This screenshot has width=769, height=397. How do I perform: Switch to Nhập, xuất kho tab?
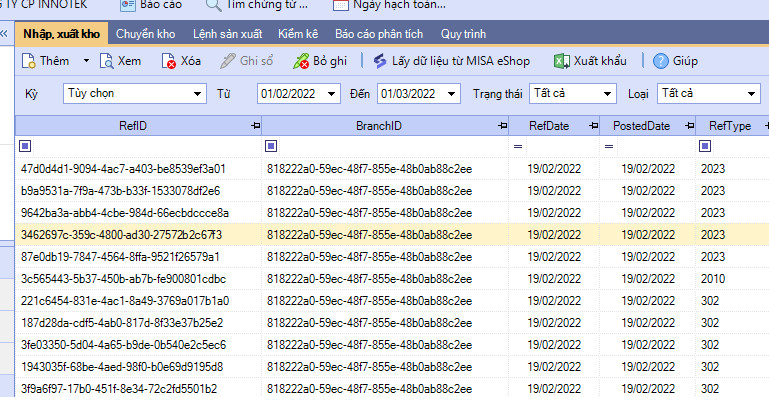[61, 34]
